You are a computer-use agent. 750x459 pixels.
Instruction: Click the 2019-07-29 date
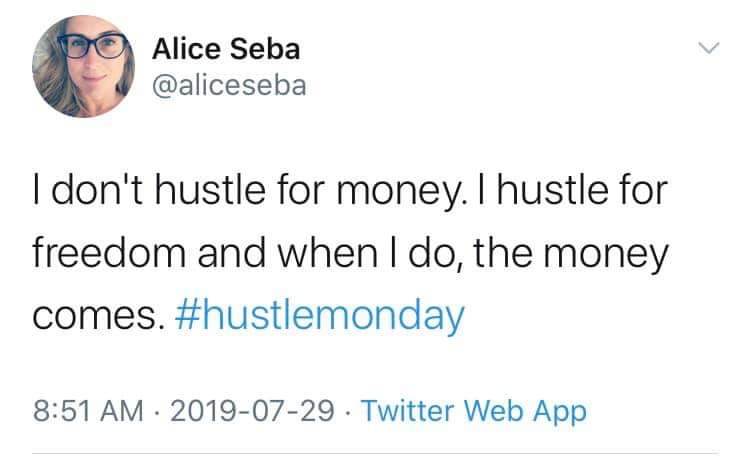252,411
